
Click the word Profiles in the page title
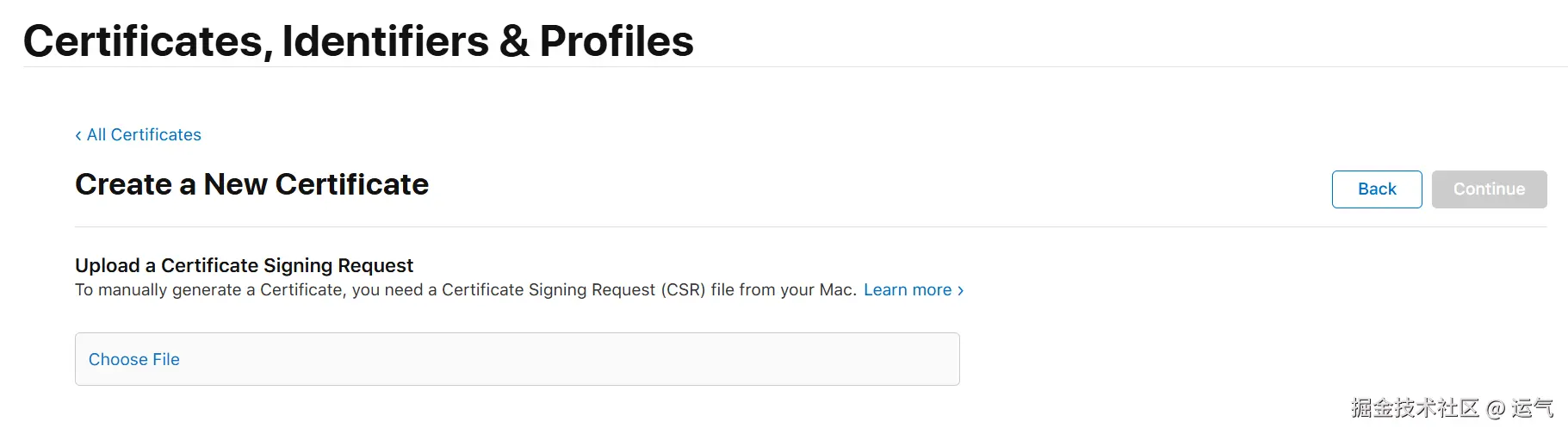point(617,41)
